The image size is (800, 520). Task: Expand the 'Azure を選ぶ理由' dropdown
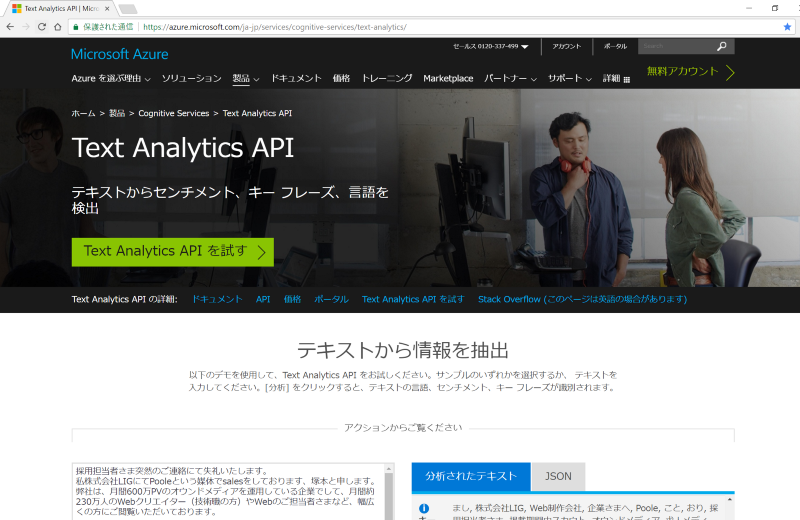pos(110,78)
